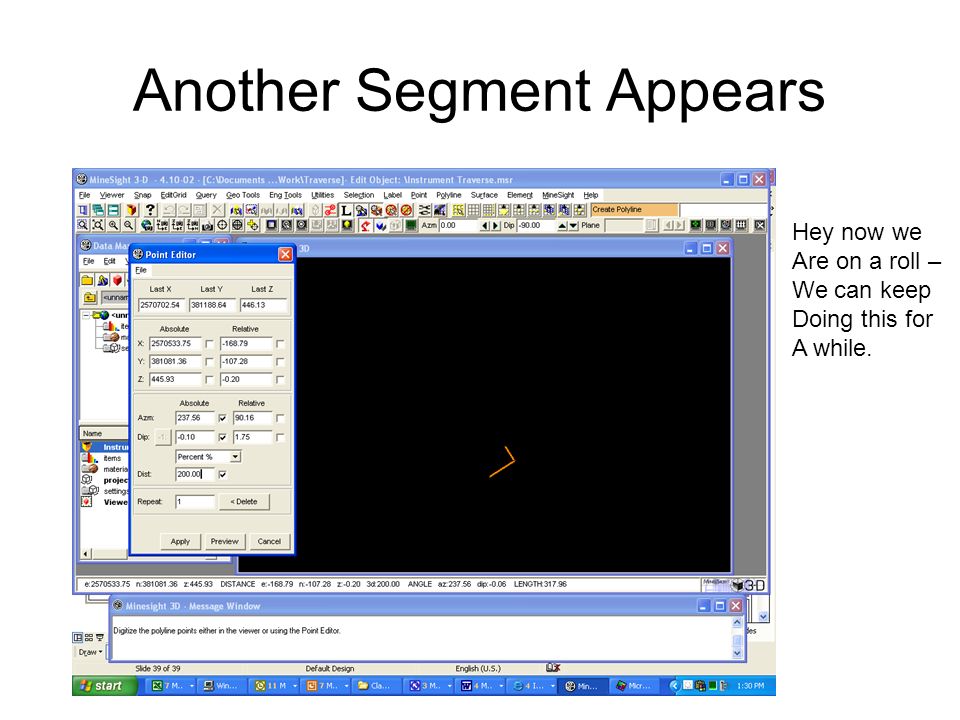960x720 pixels.
Task: Click the Dip up arrow in viewer toolbar
Action: point(563,225)
